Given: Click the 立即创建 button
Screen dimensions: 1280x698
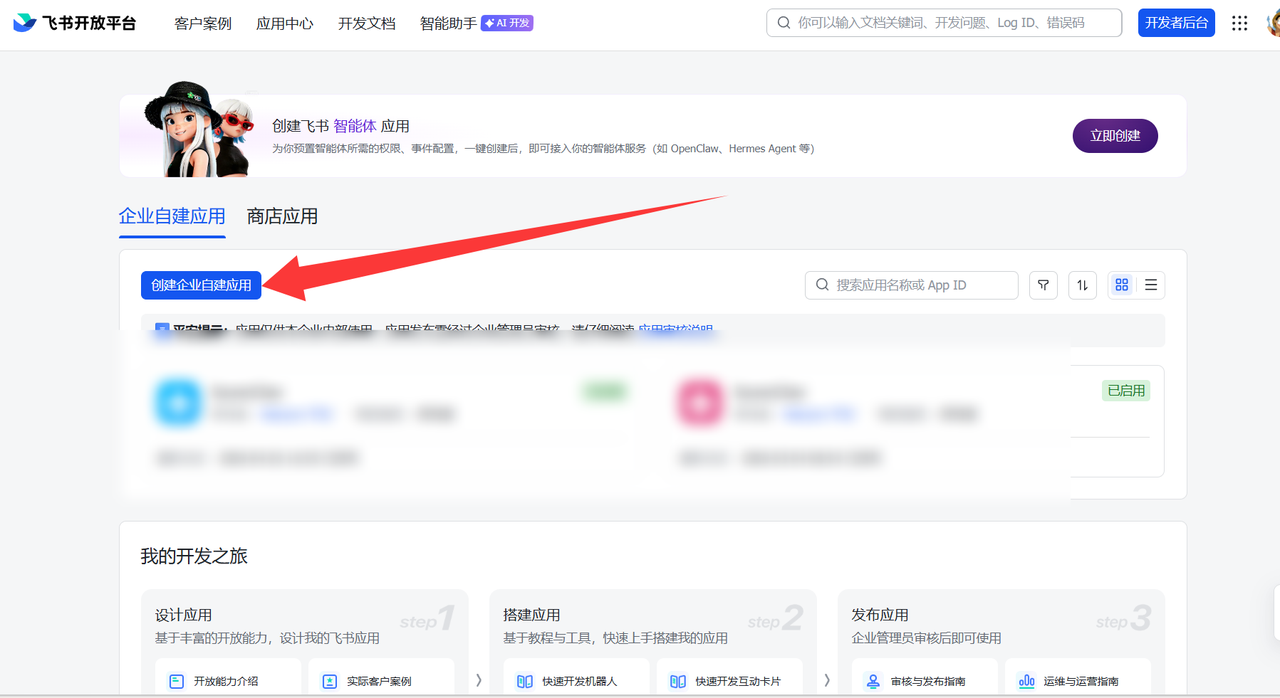Looking at the screenshot, I should coord(1115,136).
